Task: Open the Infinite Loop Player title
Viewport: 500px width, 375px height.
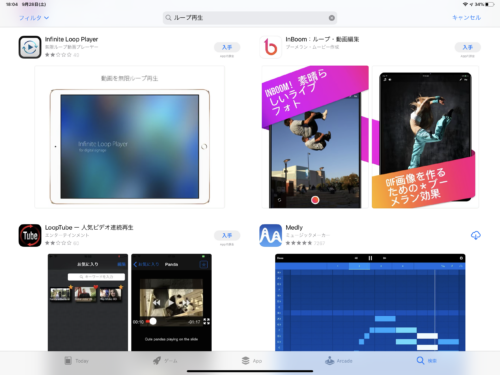Action: (71, 39)
